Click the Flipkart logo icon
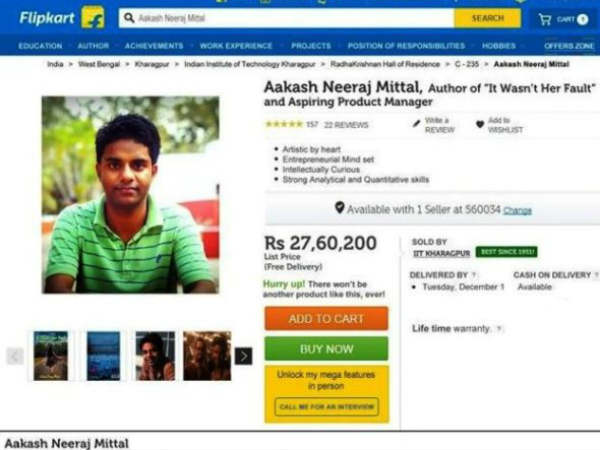600x450 pixels. (x=93, y=18)
